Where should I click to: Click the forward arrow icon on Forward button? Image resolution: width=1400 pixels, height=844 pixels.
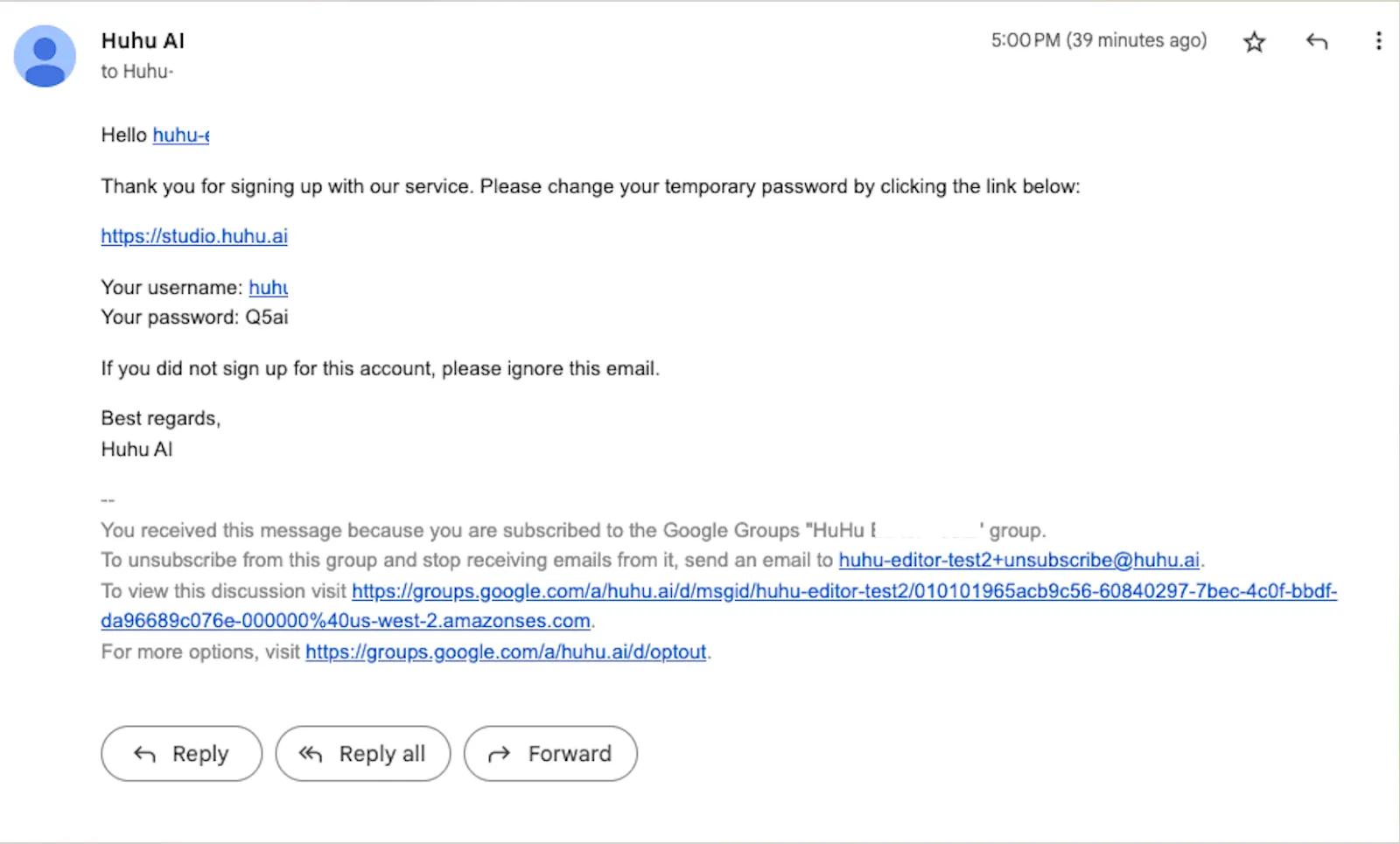(x=499, y=753)
